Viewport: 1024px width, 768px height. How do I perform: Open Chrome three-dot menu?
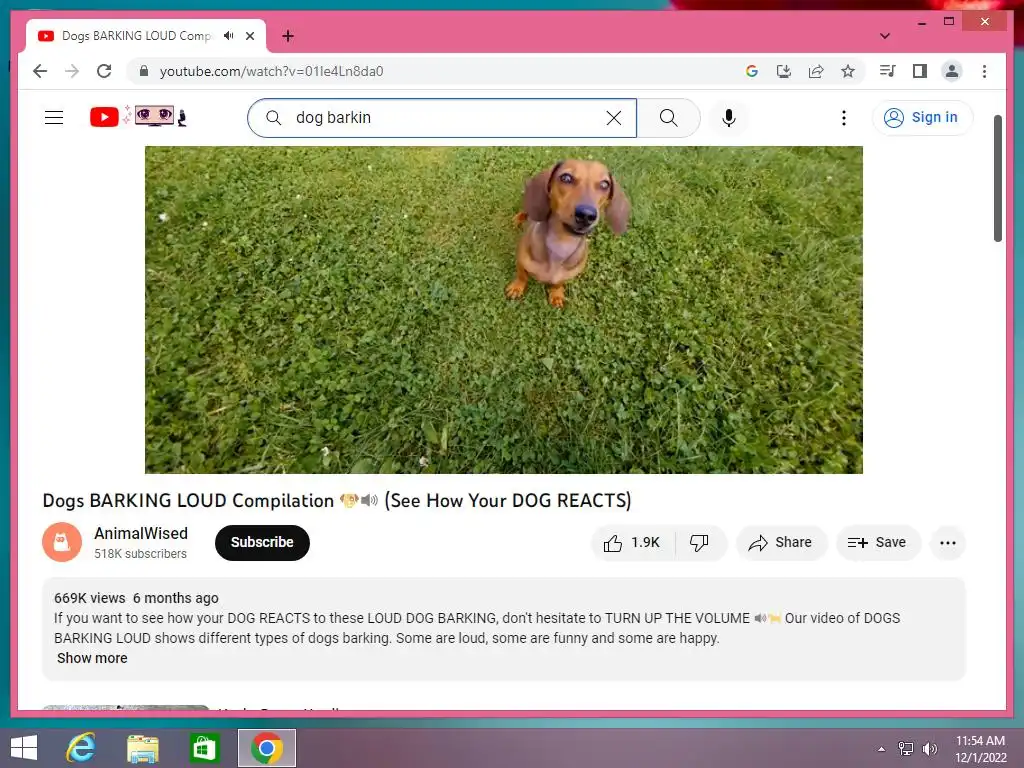984,71
